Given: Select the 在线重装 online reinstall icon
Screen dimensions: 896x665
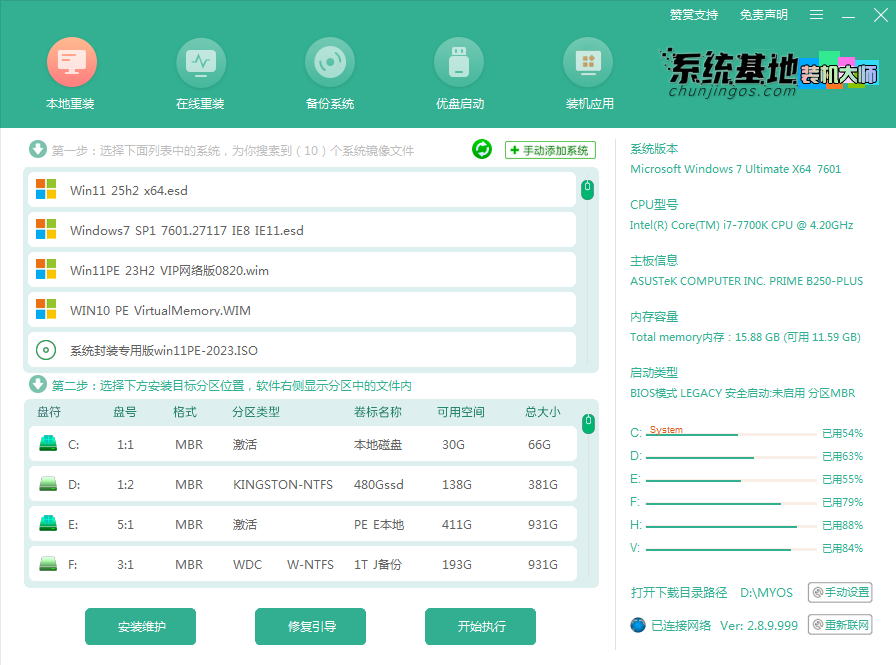Looking at the screenshot, I should pyautogui.click(x=200, y=63).
